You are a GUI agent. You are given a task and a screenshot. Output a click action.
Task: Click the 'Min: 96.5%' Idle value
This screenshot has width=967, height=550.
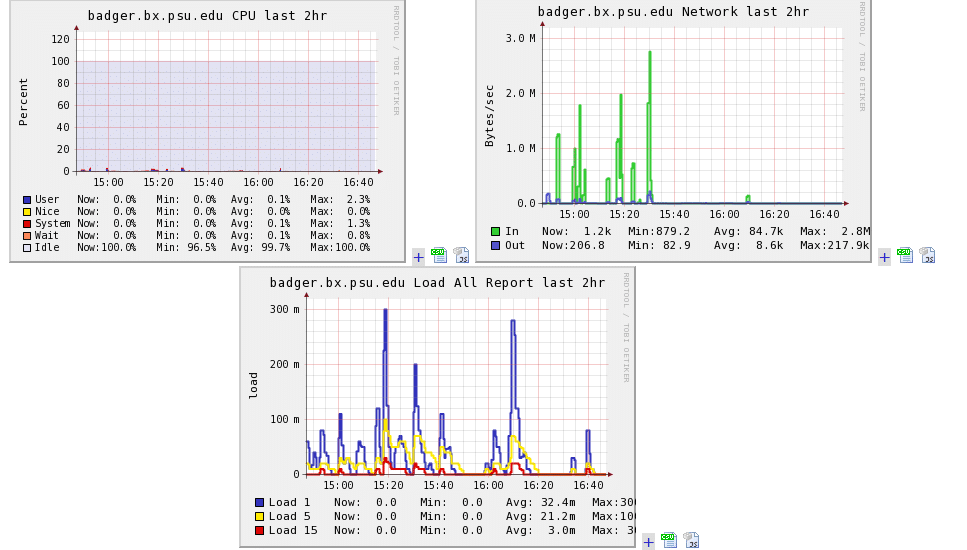(x=186, y=248)
